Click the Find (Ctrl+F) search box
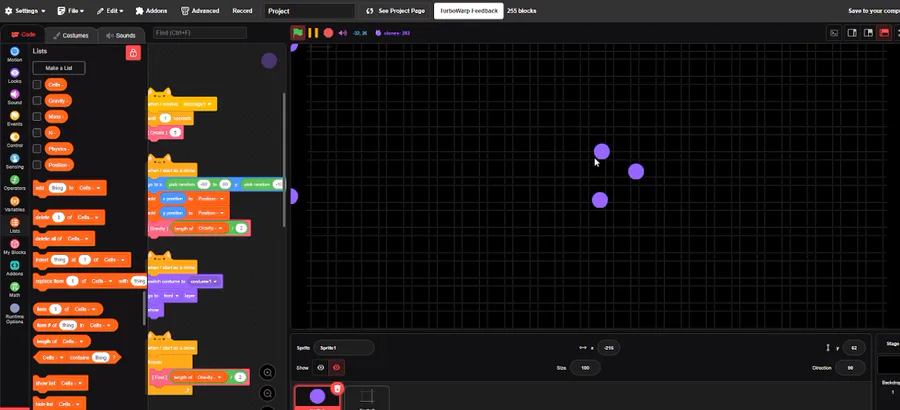Viewport: 900px width, 410px height. click(200, 33)
